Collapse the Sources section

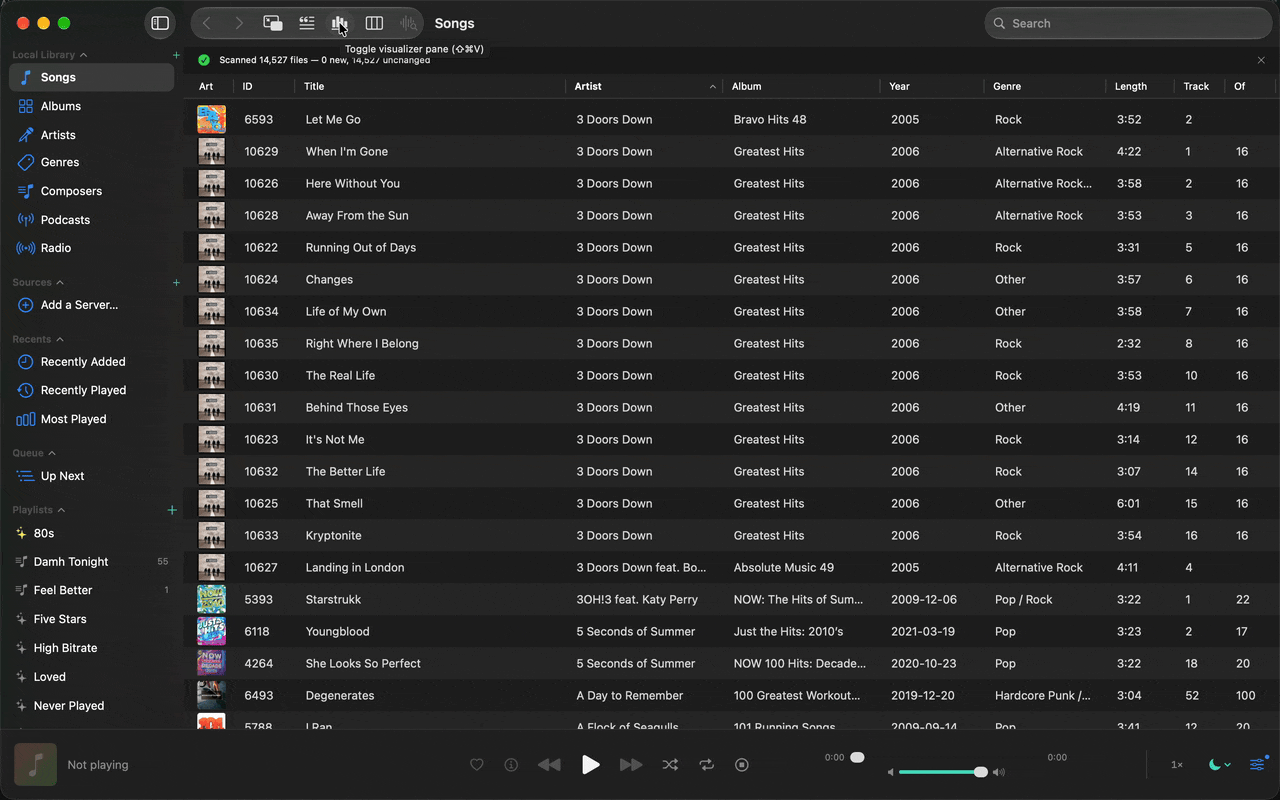(x=60, y=283)
